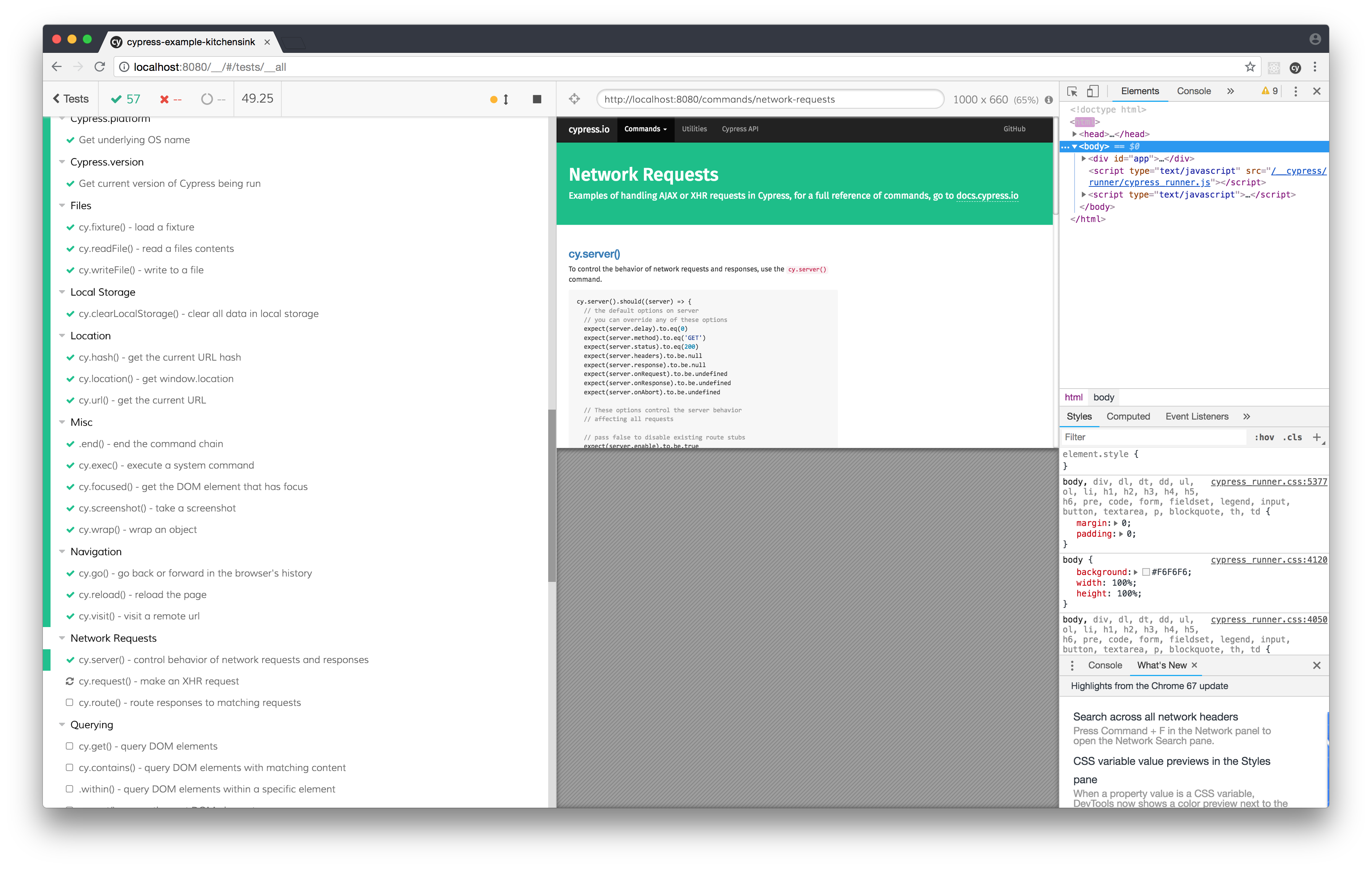1372x869 pixels.
Task: Open viewport info icon beside 65%
Action: (1049, 100)
